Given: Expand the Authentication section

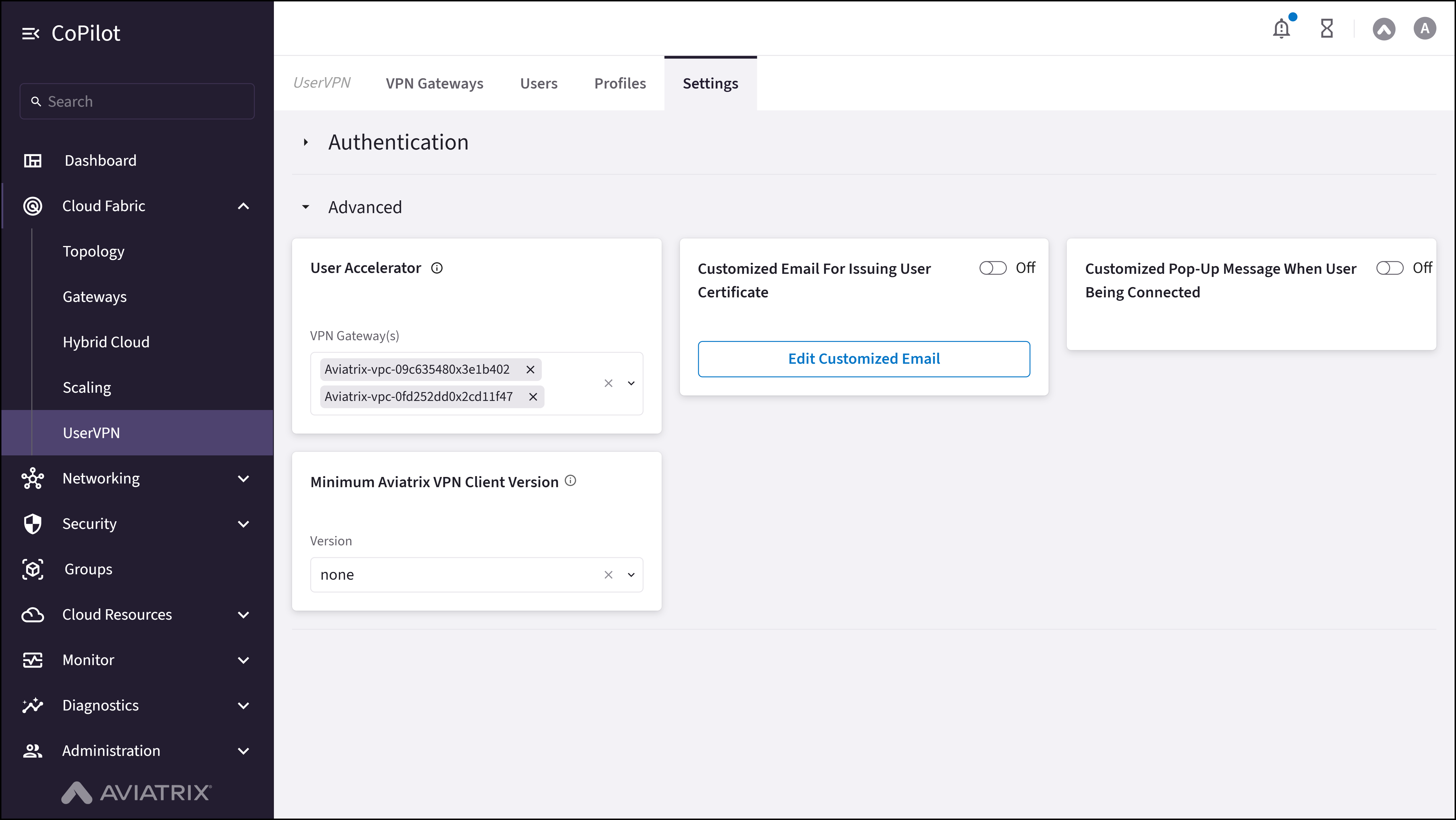Looking at the screenshot, I should pos(306,142).
